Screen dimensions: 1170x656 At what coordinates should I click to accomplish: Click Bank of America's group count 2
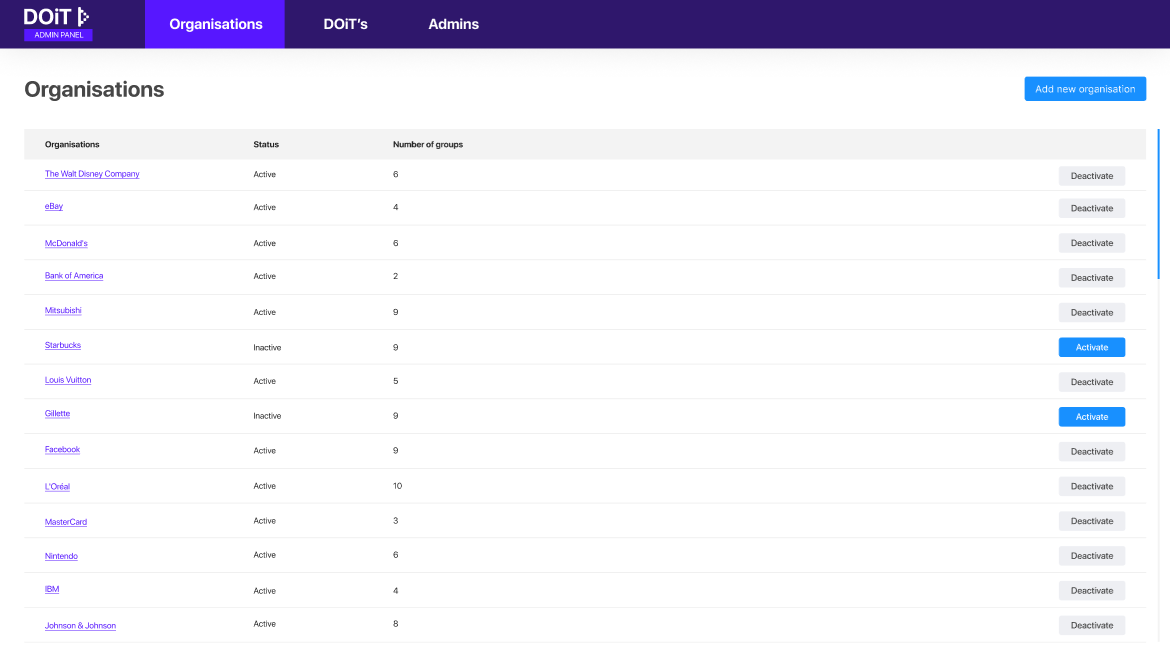(x=395, y=276)
